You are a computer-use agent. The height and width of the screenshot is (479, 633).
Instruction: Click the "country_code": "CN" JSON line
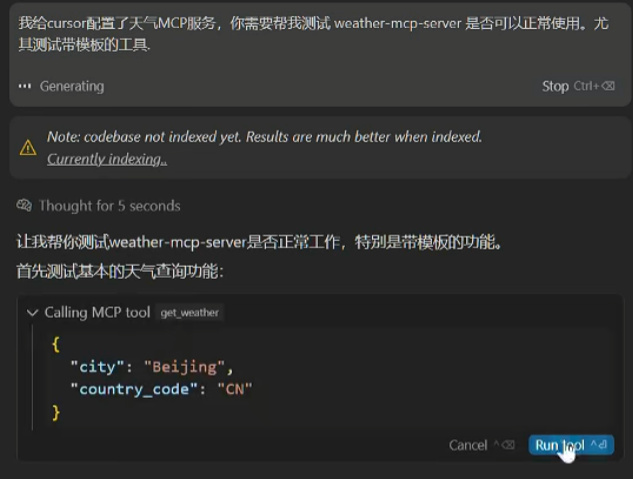161,389
